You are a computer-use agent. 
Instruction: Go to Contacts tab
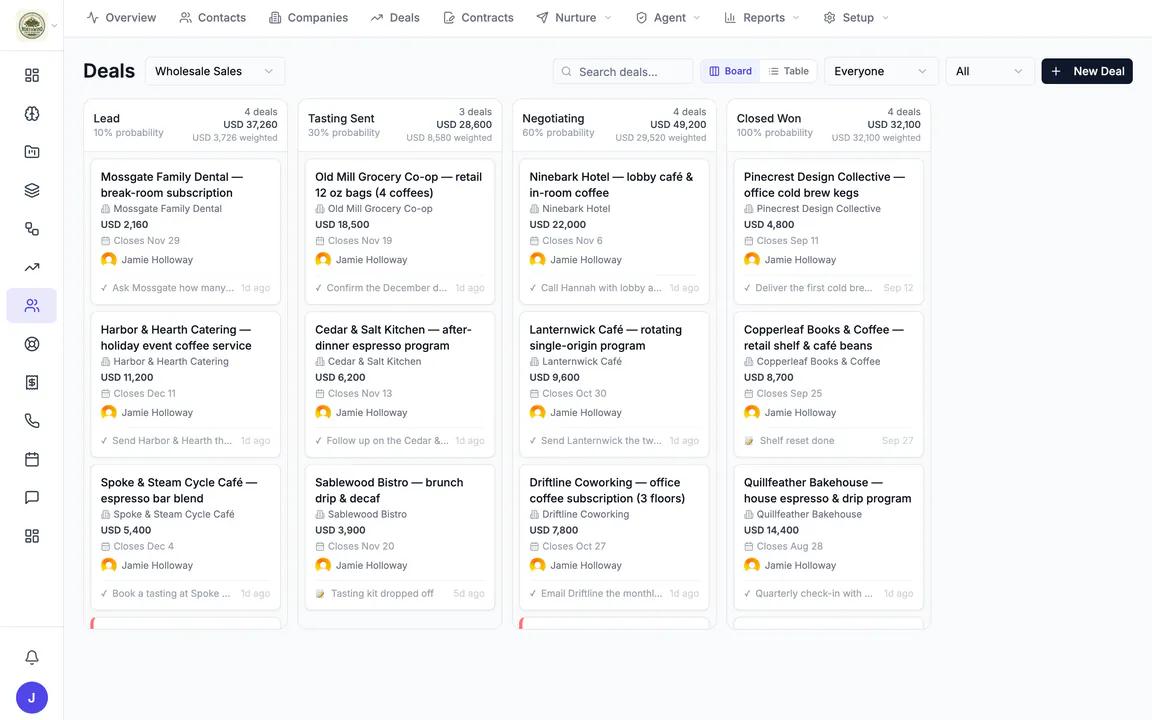tap(212, 18)
